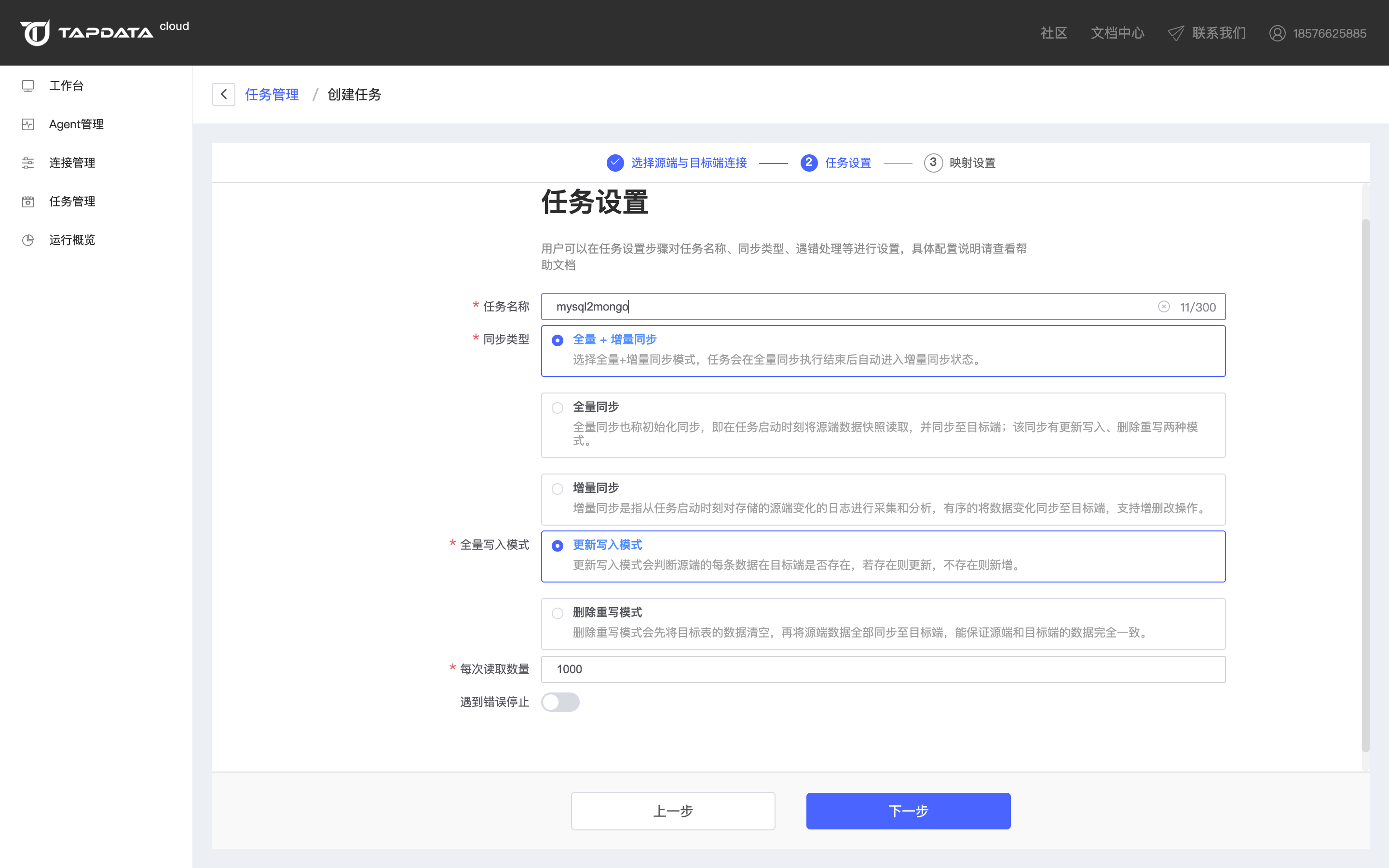Click the 任务管理 sidebar icon
The width and height of the screenshot is (1389, 868).
[x=28, y=202]
